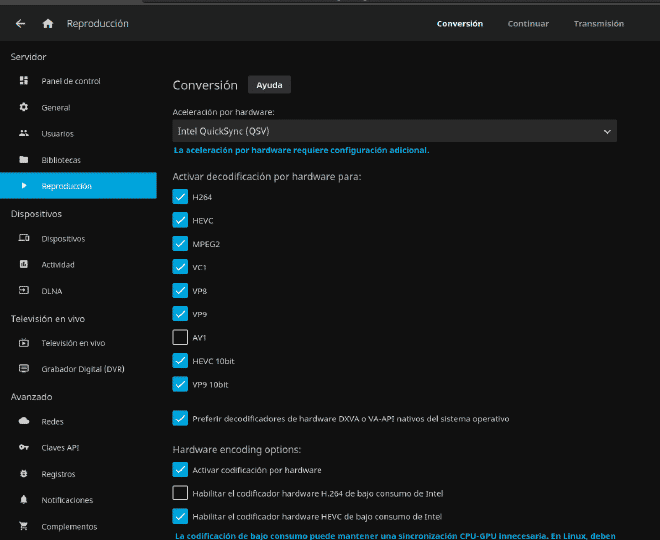
Task: Open Complementos in sidebar
Action: point(78,527)
